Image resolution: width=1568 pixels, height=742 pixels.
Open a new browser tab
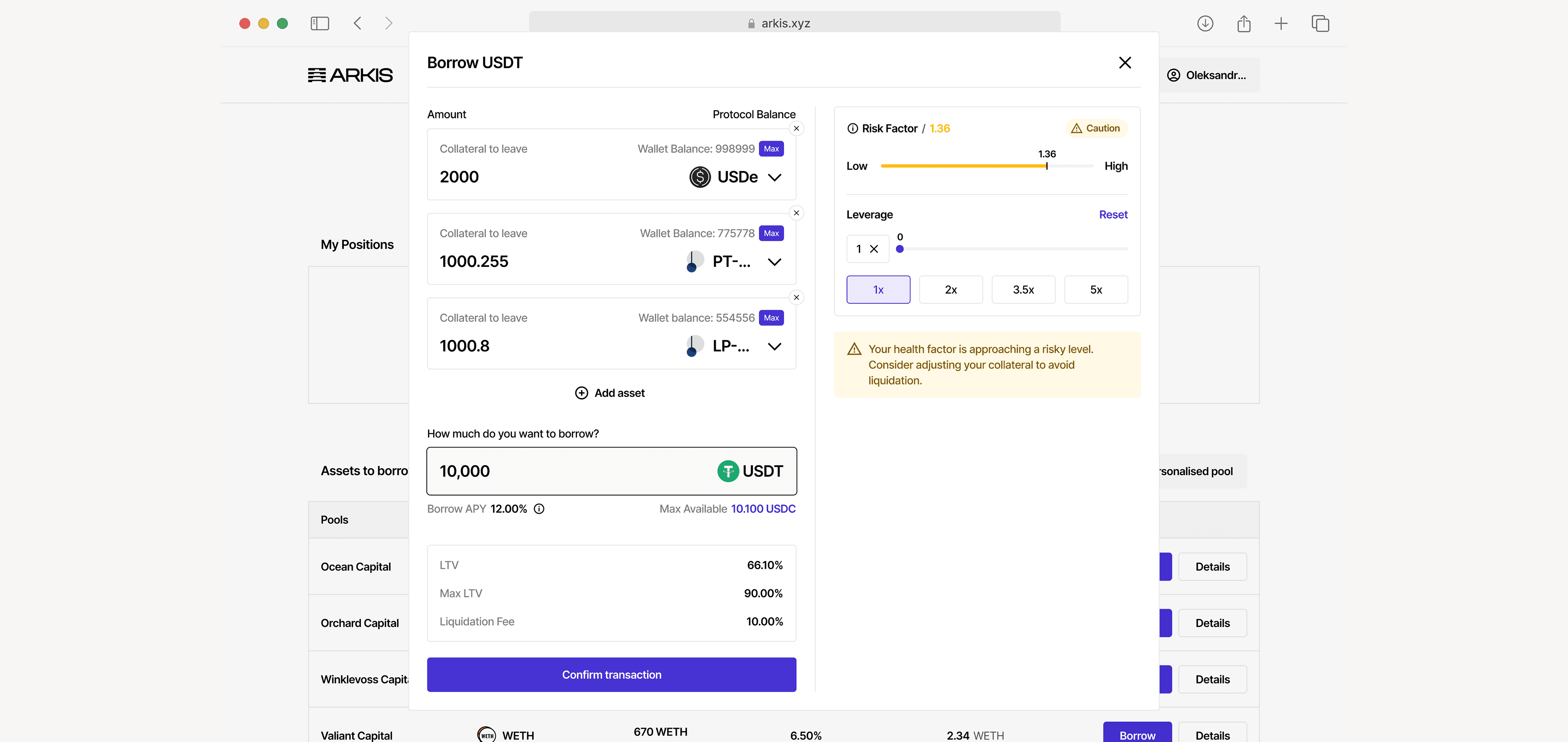(x=1281, y=23)
